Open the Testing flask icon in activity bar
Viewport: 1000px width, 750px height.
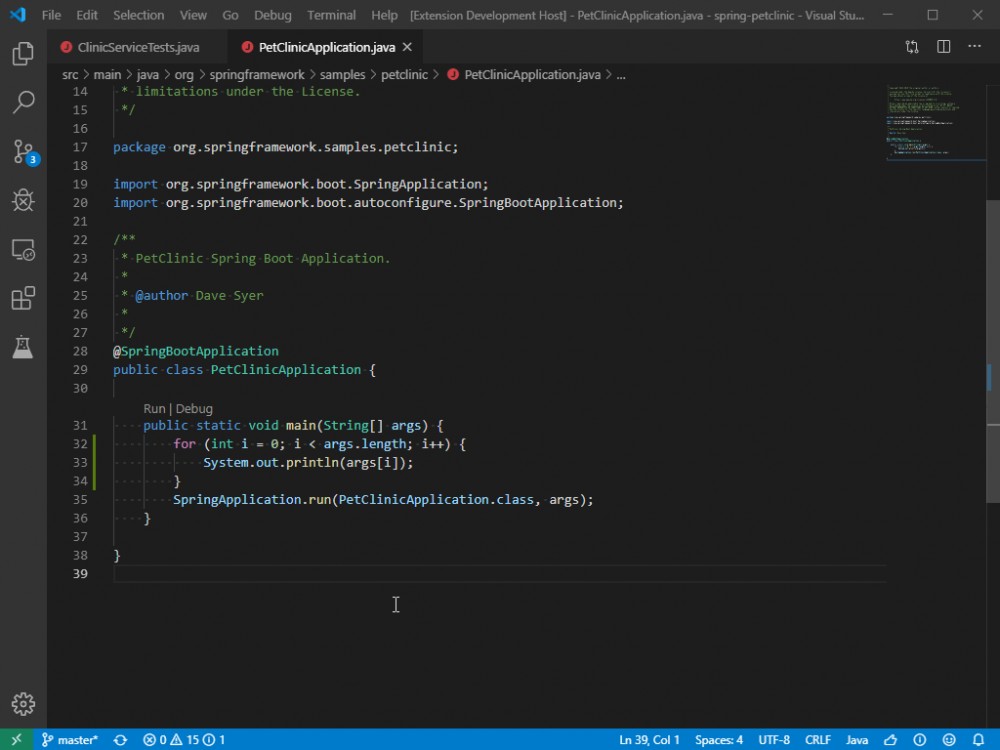coord(24,347)
